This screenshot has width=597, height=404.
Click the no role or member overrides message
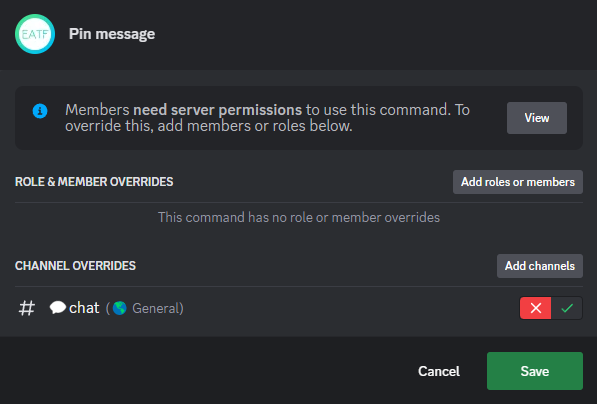(299, 217)
